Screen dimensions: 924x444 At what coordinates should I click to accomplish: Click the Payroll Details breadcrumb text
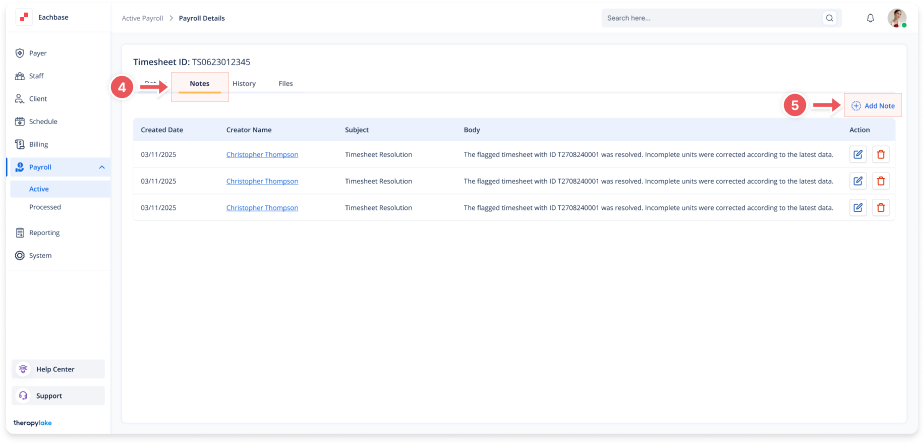pyautogui.click(x=202, y=18)
